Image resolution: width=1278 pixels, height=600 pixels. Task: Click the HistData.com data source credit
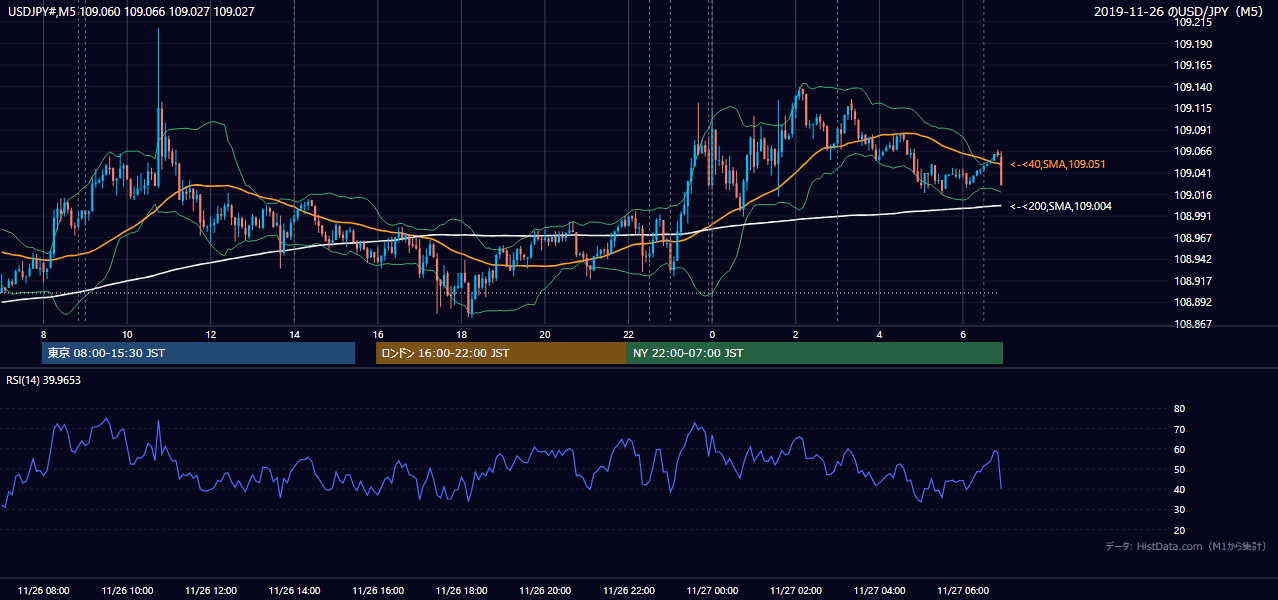[x=1186, y=546]
